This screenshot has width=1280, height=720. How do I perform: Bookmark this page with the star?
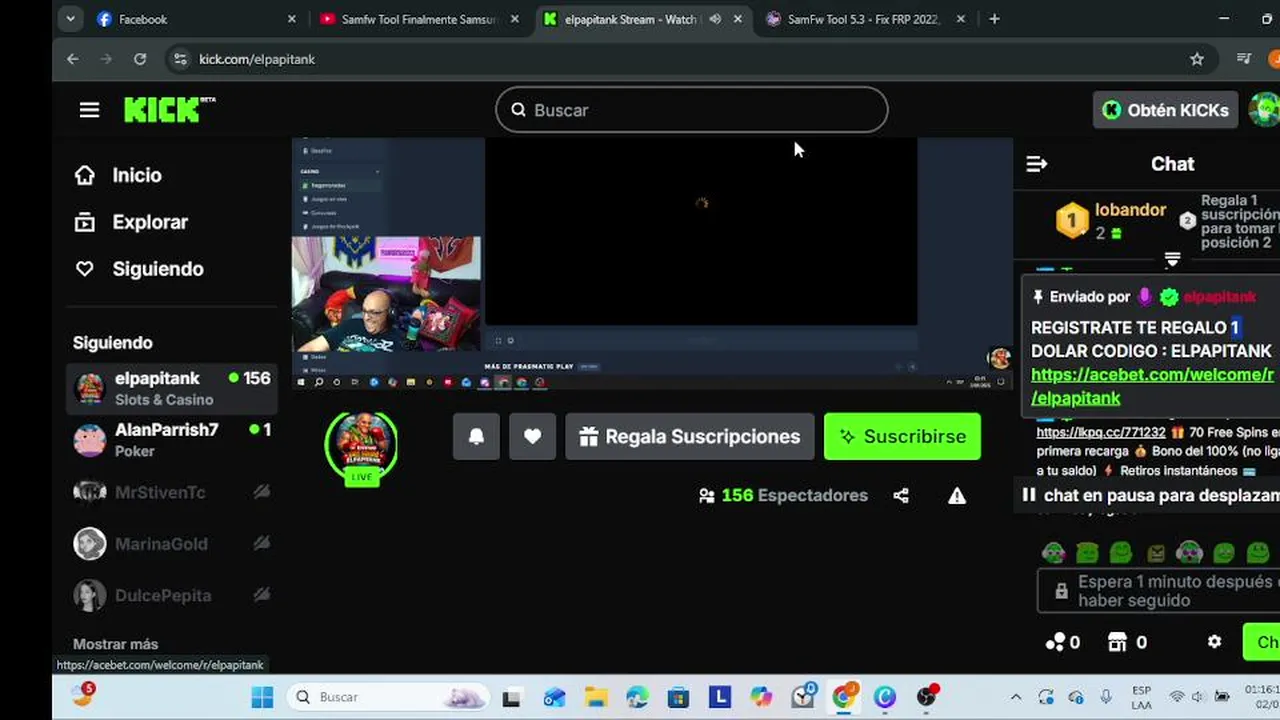tap(1197, 59)
